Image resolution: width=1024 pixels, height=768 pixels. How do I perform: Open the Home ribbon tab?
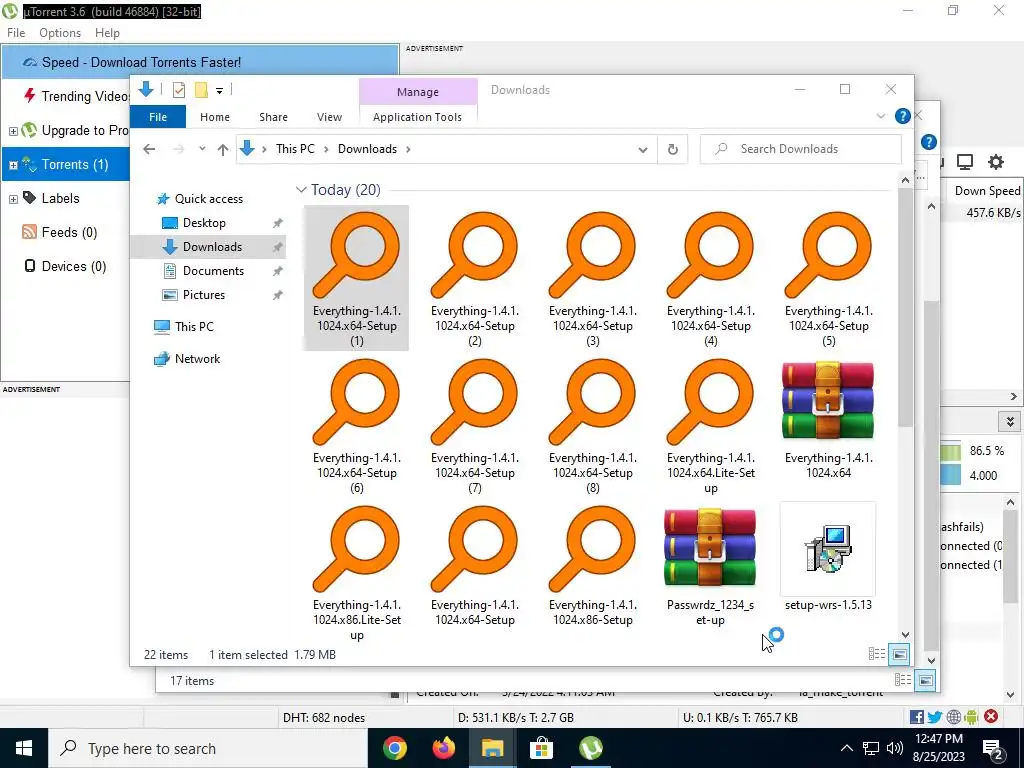click(215, 117)
